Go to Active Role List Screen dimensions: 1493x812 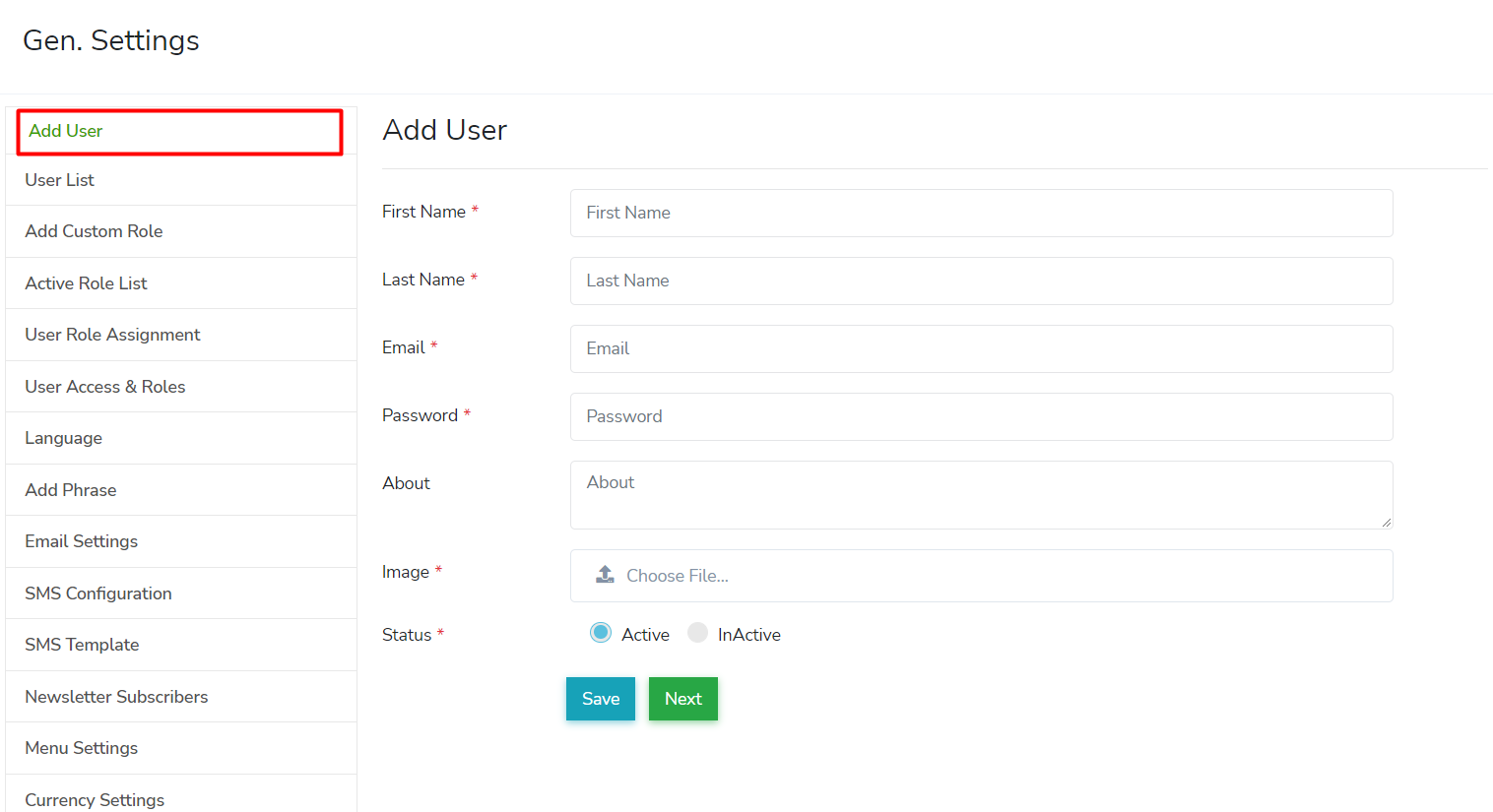pyautogui.click(x=86, y=283)
